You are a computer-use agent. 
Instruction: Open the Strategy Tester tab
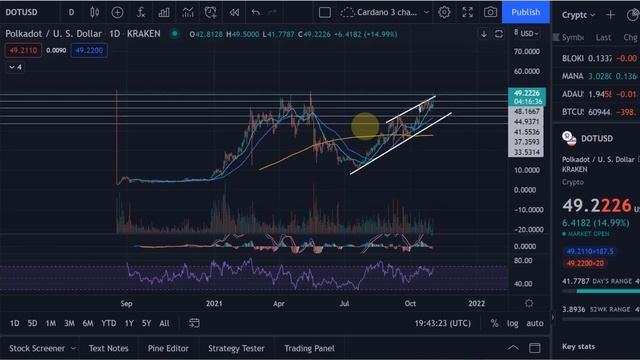pyautogui.click(x=236, y=348)
